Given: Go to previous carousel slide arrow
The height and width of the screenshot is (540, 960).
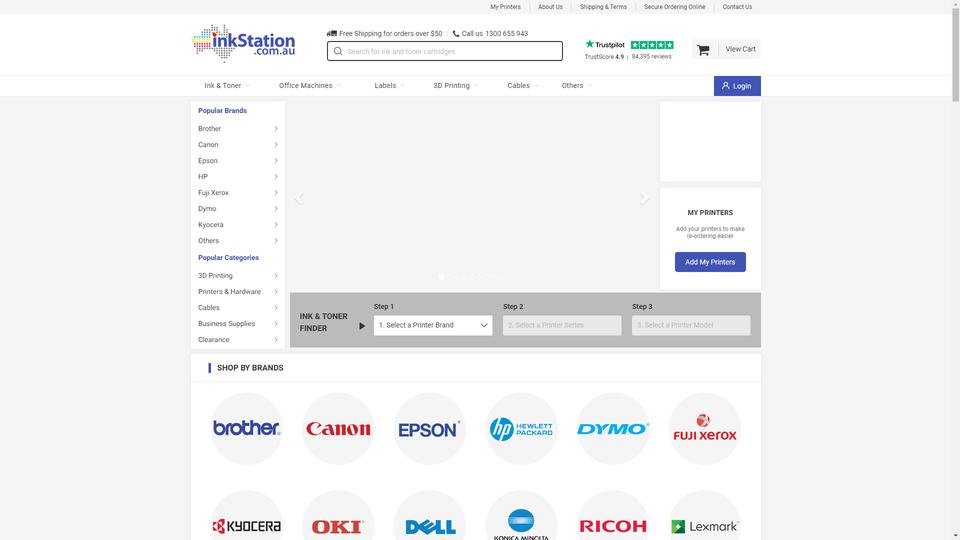Looking at the screenshot, I should (x=299, y=198).
